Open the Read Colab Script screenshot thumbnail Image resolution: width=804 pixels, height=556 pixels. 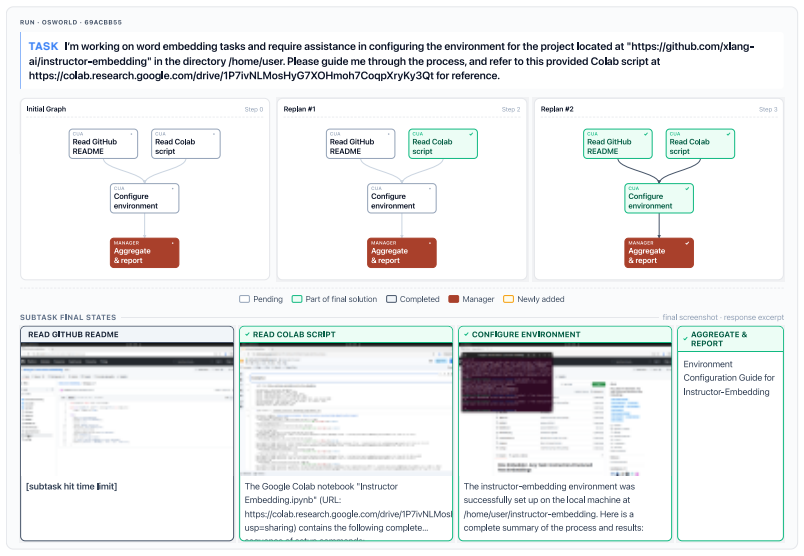346,409
